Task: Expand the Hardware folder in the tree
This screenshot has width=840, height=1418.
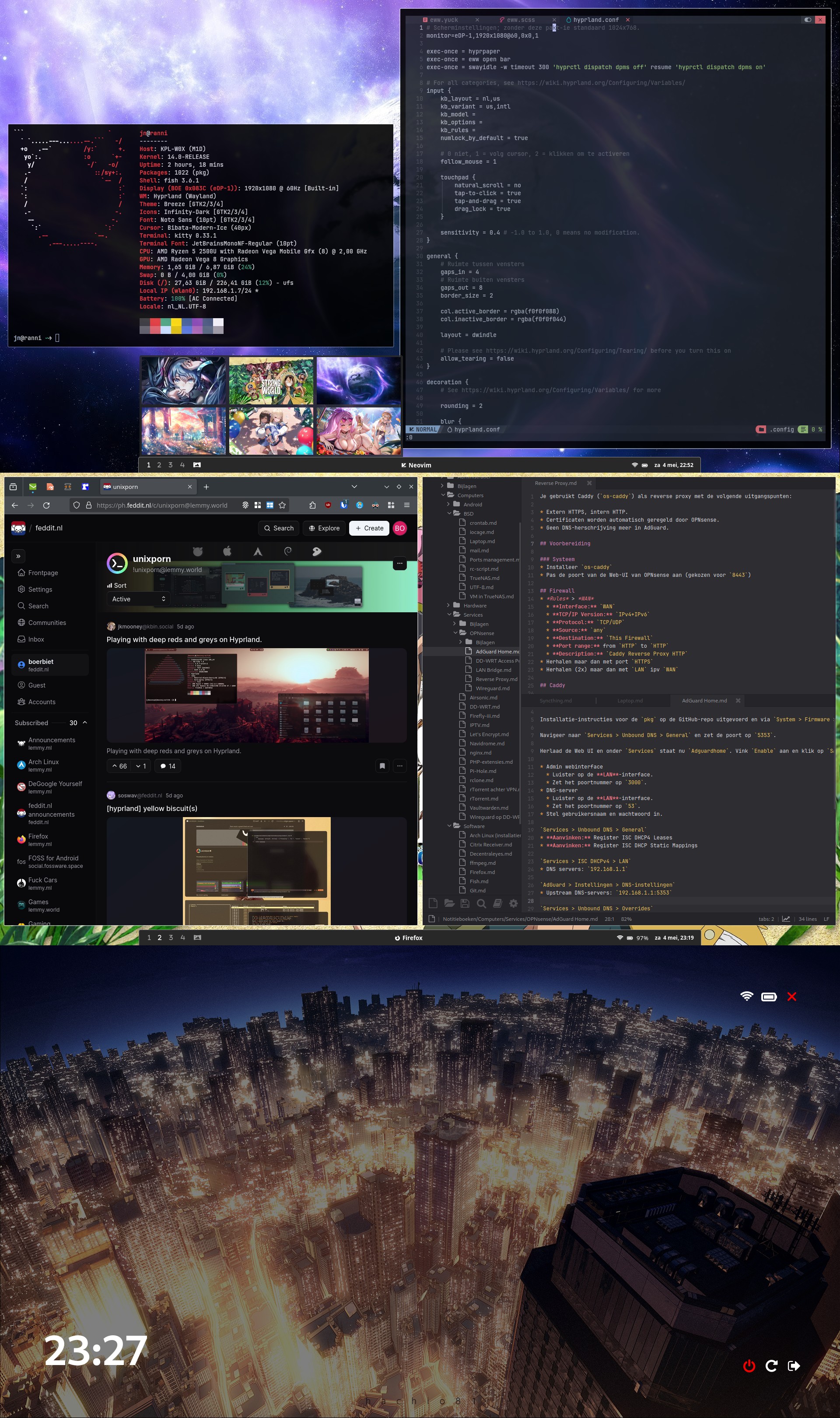Action: [x=449, y=606]
